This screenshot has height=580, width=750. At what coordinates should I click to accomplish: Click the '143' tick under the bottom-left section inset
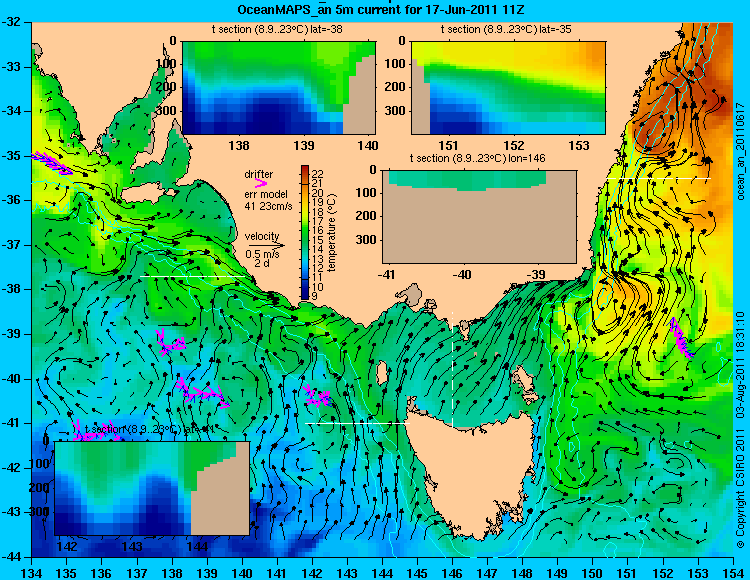[x=132, y=547]
